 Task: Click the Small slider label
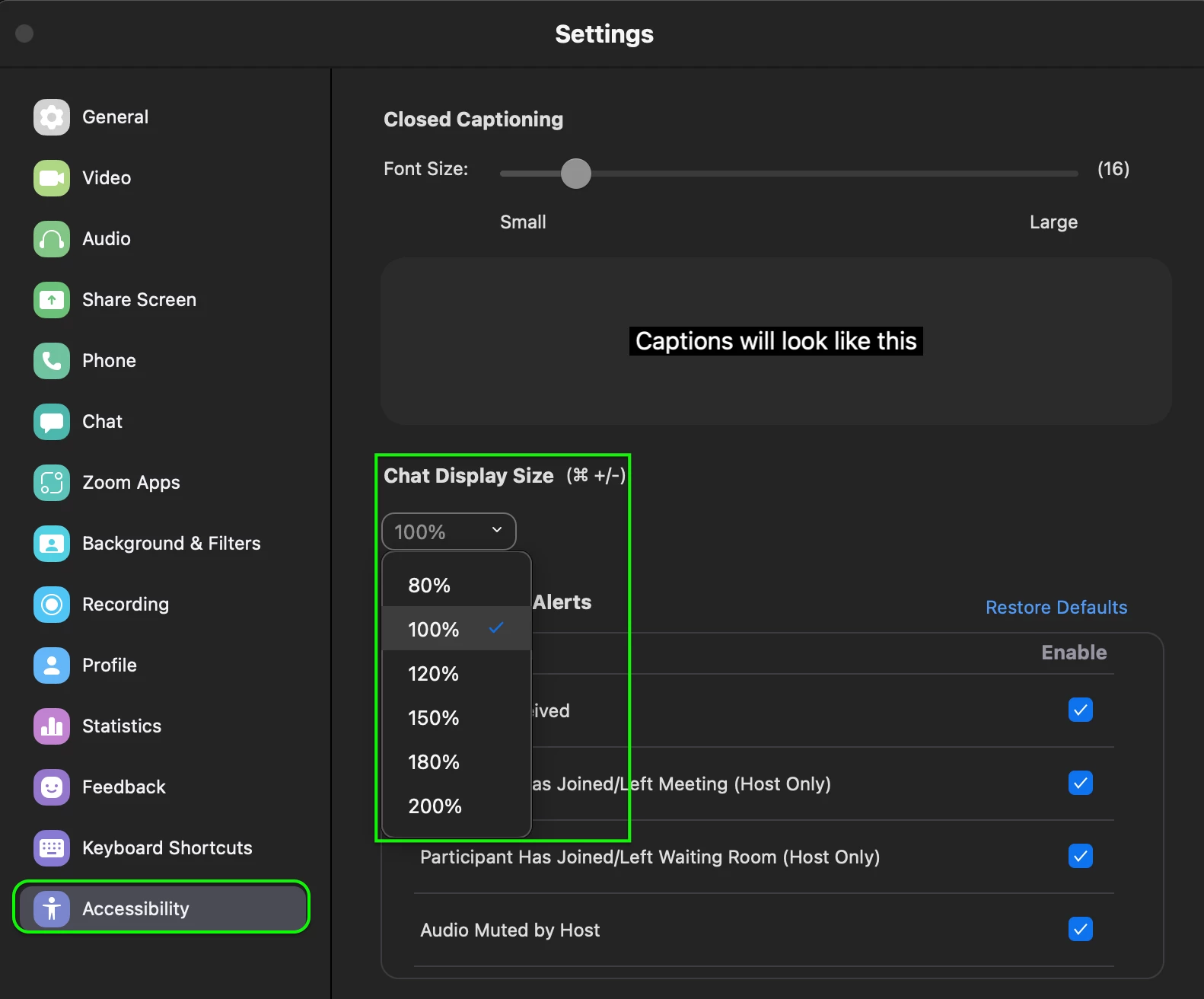523,222
